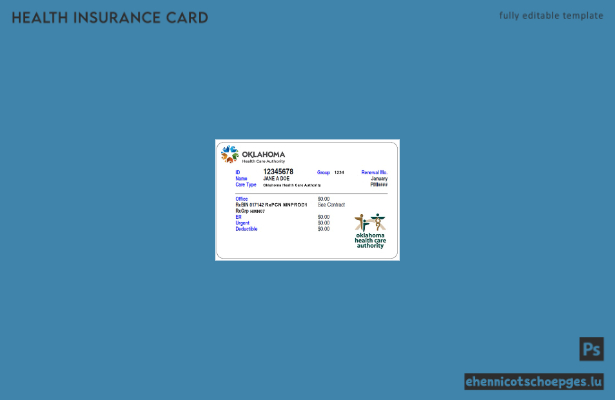Image resolution: width=615 pixels, height=400 pixels.
Task: Click the Oklahoma Health Care Authority figures emblem
Action: click(370, 222)
